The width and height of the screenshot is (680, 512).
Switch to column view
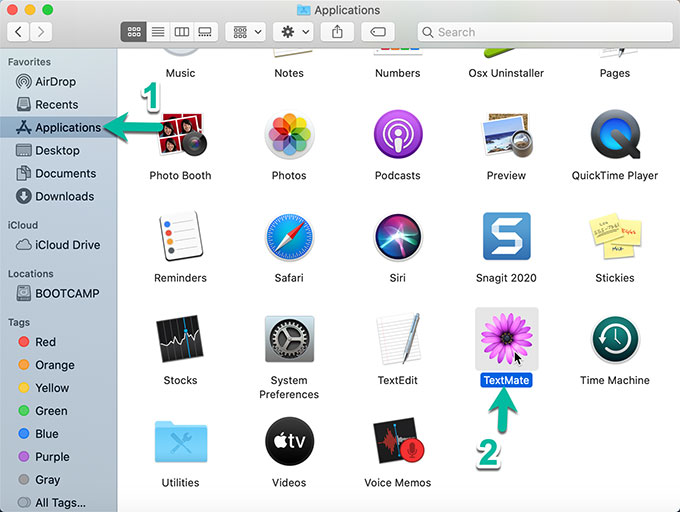pyautogui.click(x=181, y=32)
